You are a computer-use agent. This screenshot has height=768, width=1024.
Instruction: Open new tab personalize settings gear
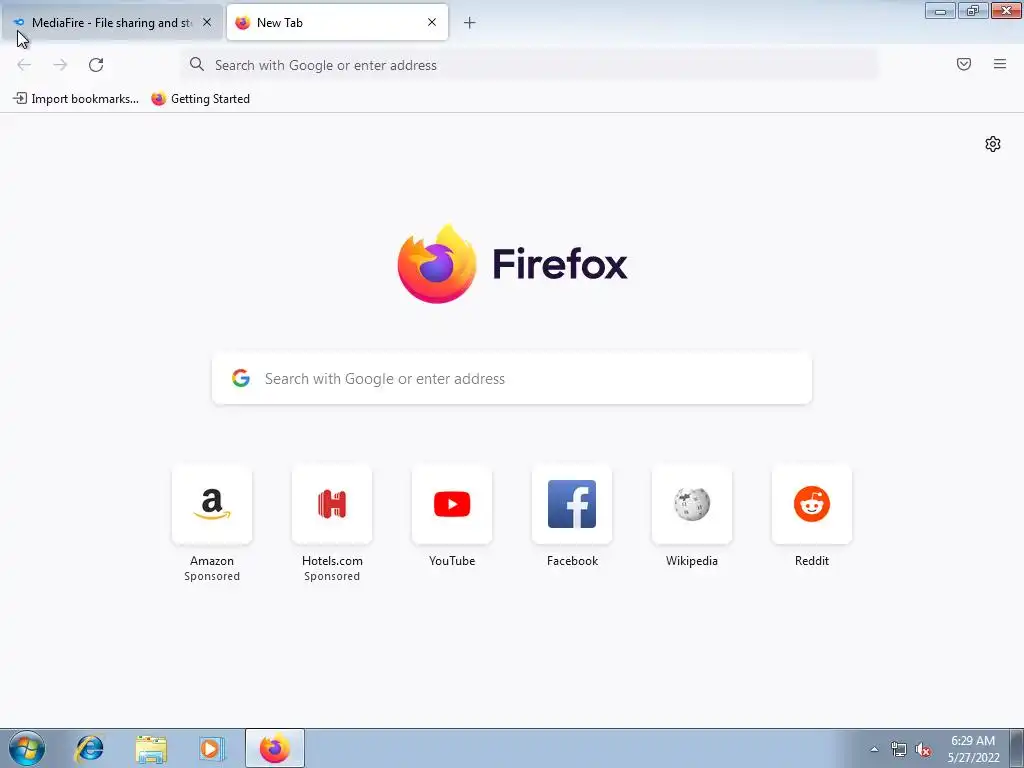[x=993, y=144]
